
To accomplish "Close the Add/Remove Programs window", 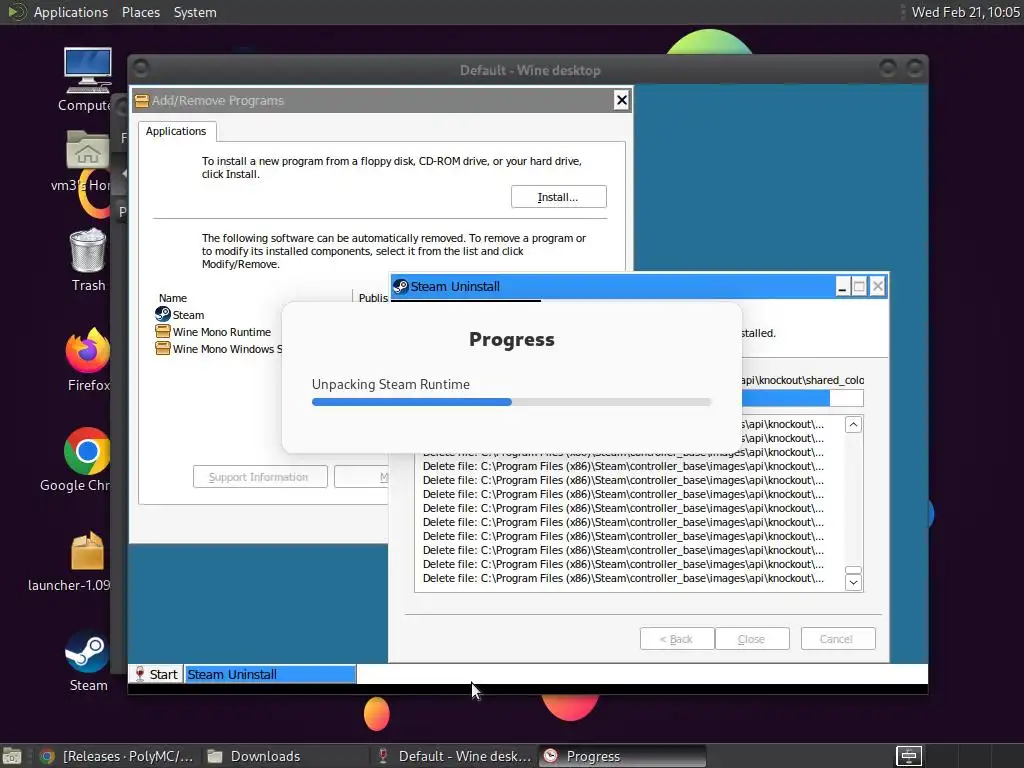I will coord(621,100).
